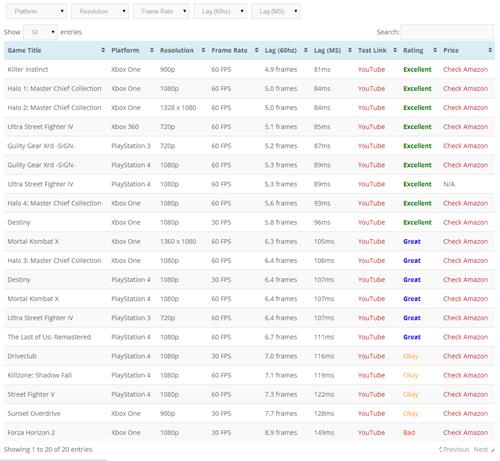The width and height of the screenshot is (500, 461).
Task: Click the 1360 x 1080 resolution cell
Action: pos(178,241)
